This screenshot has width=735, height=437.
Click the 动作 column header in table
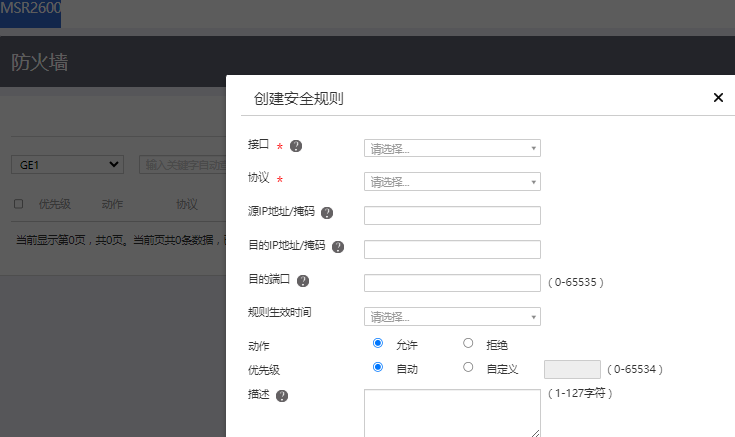point(112,204)
